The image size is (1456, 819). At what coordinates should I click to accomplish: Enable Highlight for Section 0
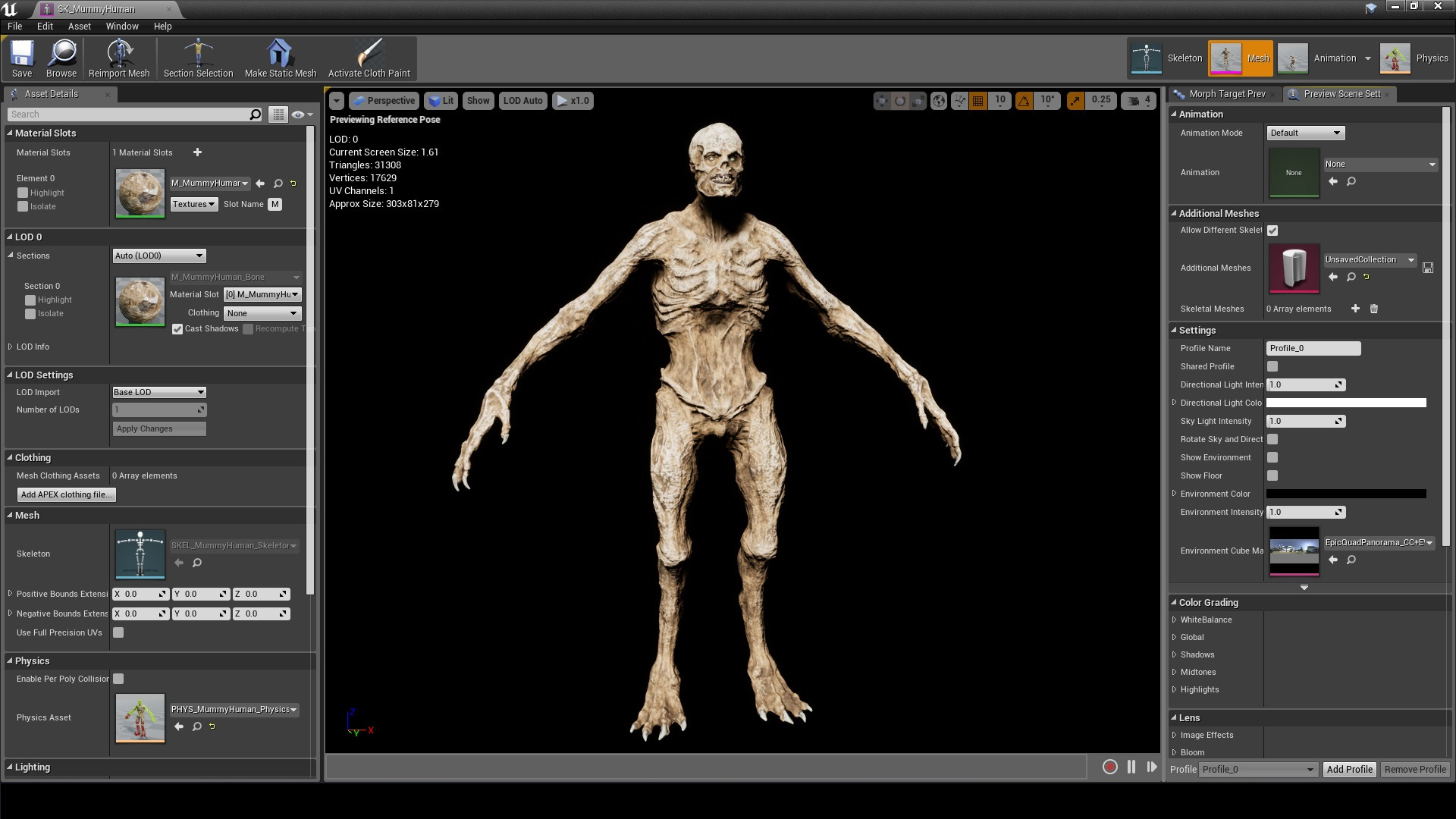click(30, 300)
